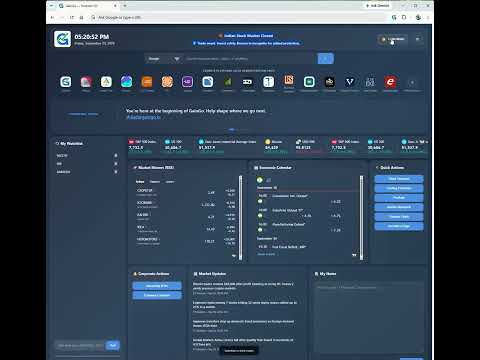Click inside the My Notes text area
This screenshot has height=360, width=480.
tap(369, 318)
